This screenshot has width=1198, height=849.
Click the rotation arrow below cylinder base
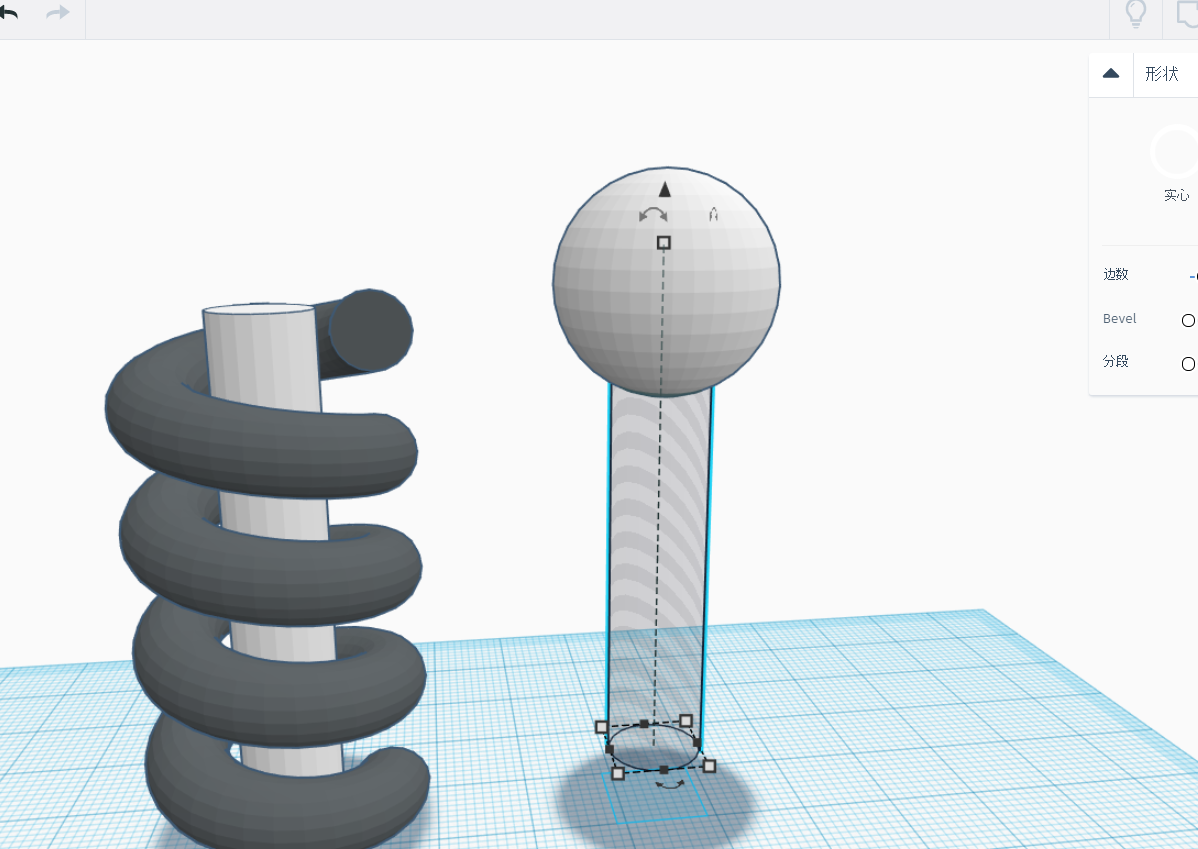pos(670,784)
